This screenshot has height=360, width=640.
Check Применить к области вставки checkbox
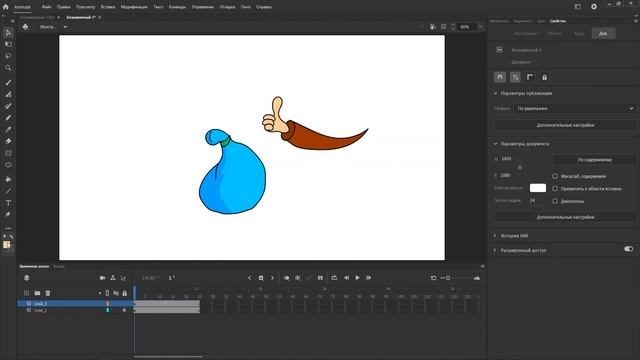[555, 189]
